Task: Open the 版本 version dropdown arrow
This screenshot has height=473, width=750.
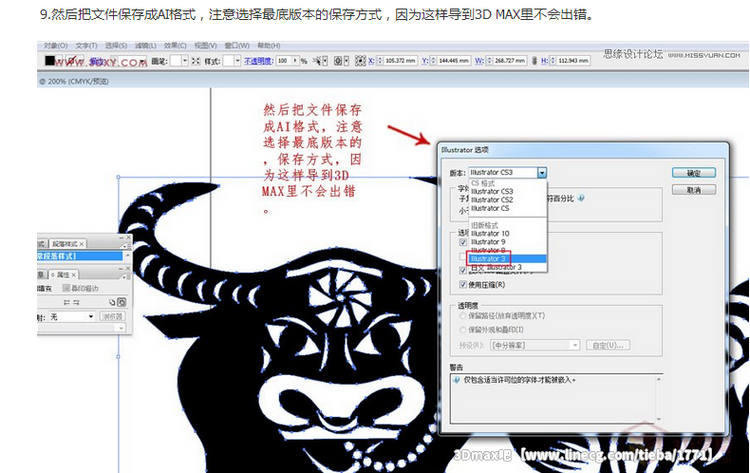Action: coord(541,173)
